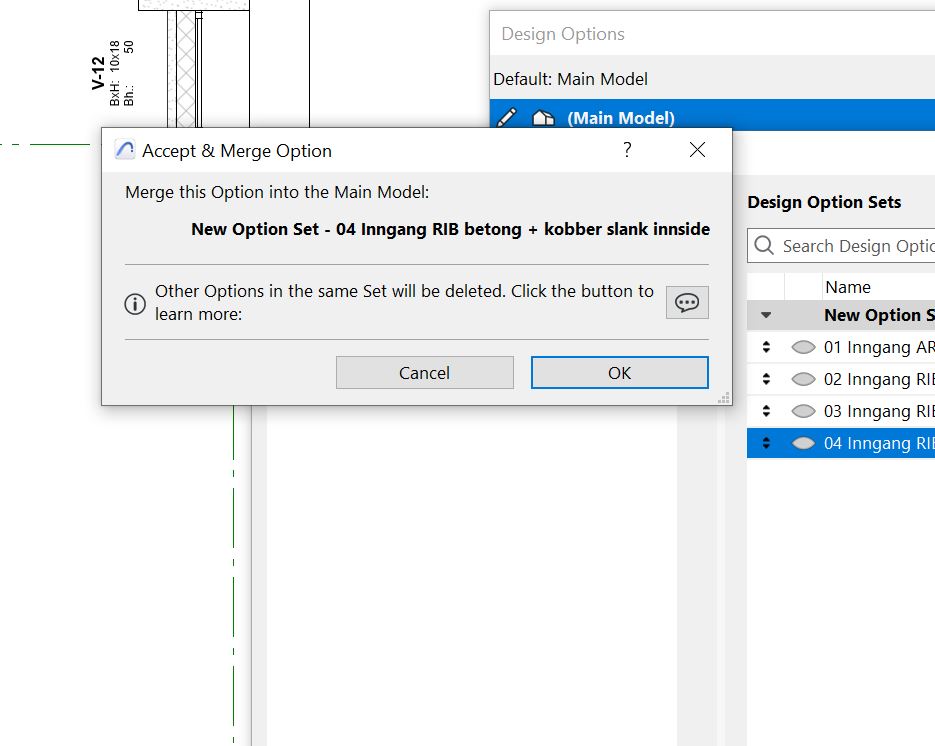Click the reorder arrows beside 01 Inngang
The height and width of the screenshot is (746, 935).
[x=766, y=347]
